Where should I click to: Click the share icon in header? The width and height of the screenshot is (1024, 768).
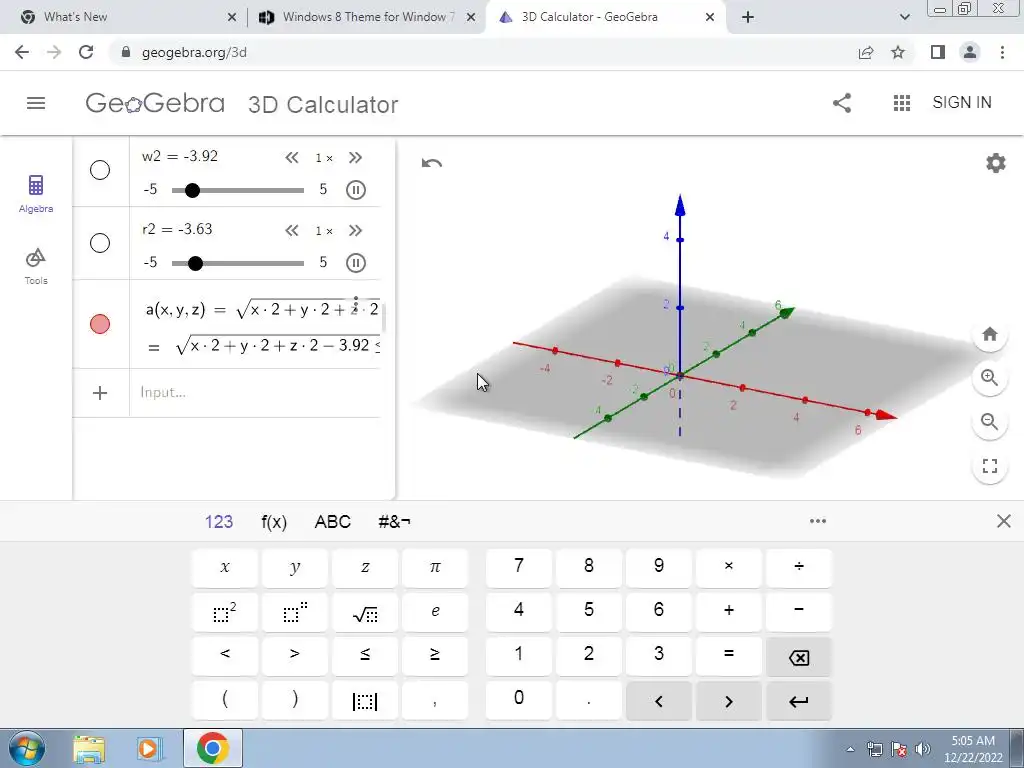842,103
